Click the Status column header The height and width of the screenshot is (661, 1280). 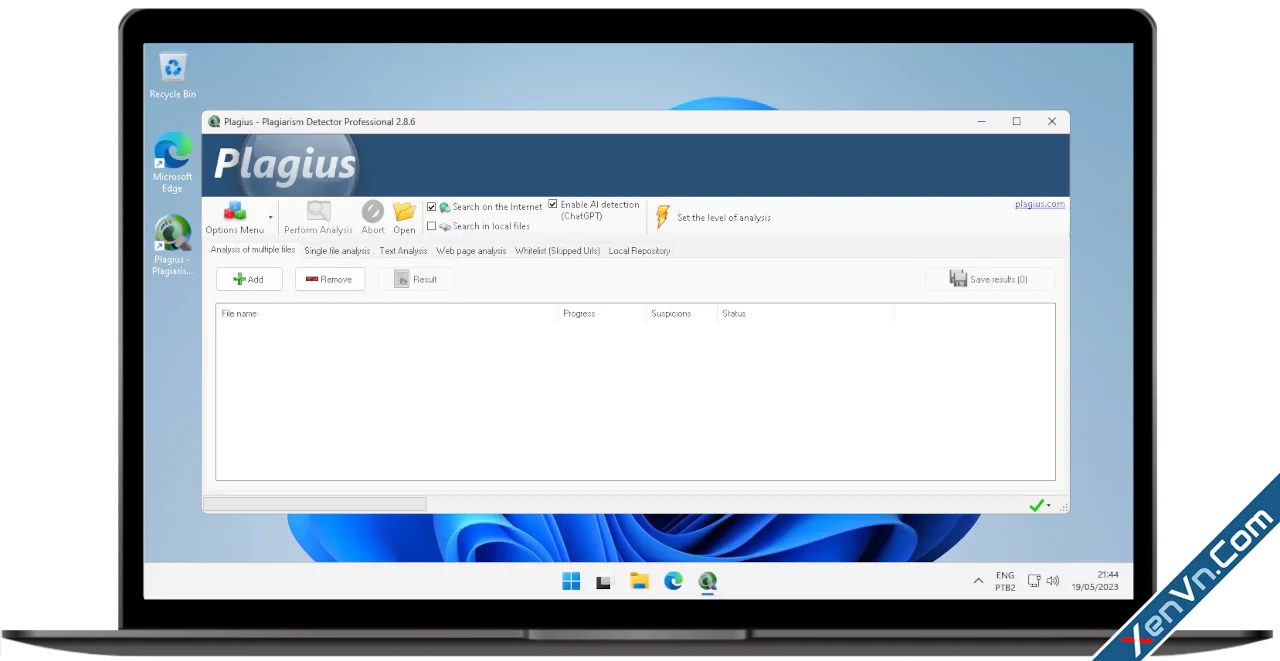(x=805, y=314)
